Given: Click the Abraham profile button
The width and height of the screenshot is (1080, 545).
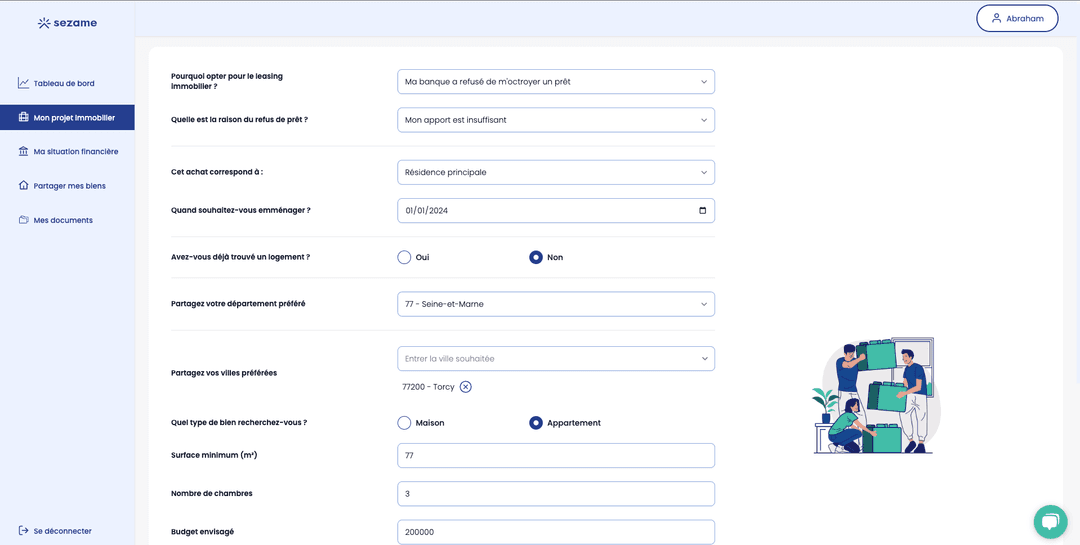Looking at the screenshot, I should tap(1017, 18).
